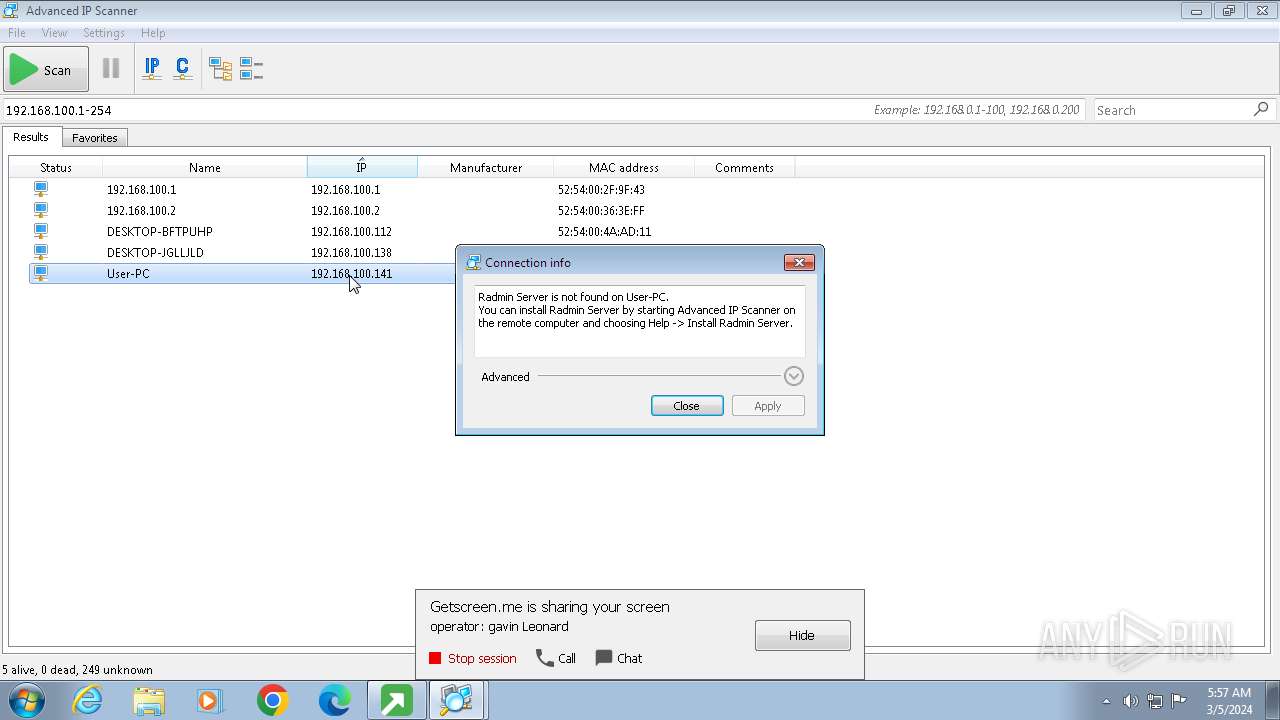The height and width of the screenshot is (720, 1280).
Task: Select the User-PC host
Action: pos(128,273)
